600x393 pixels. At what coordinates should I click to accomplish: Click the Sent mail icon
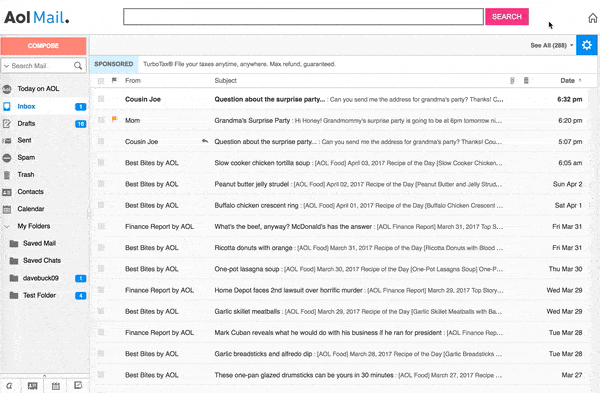point(7,140)
